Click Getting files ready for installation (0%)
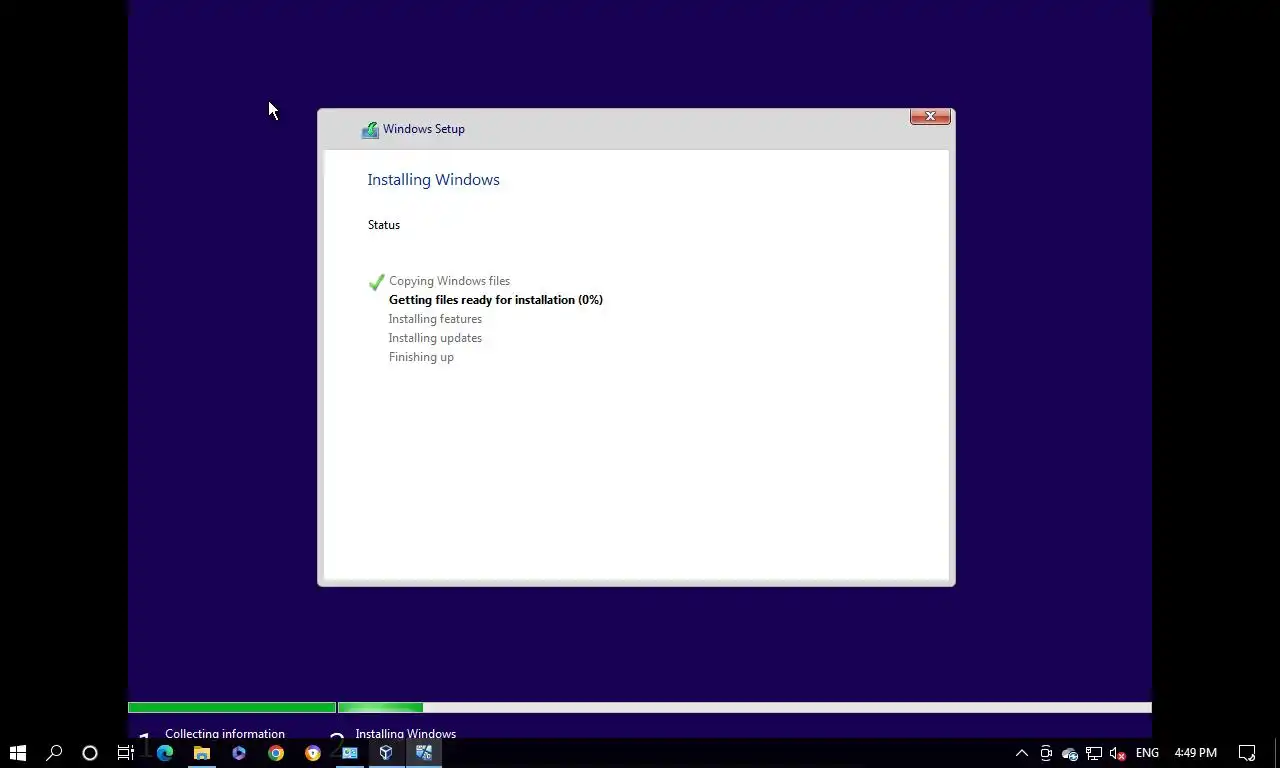The height and width of the screenshot is (768, 1280). tap(496, 300)
